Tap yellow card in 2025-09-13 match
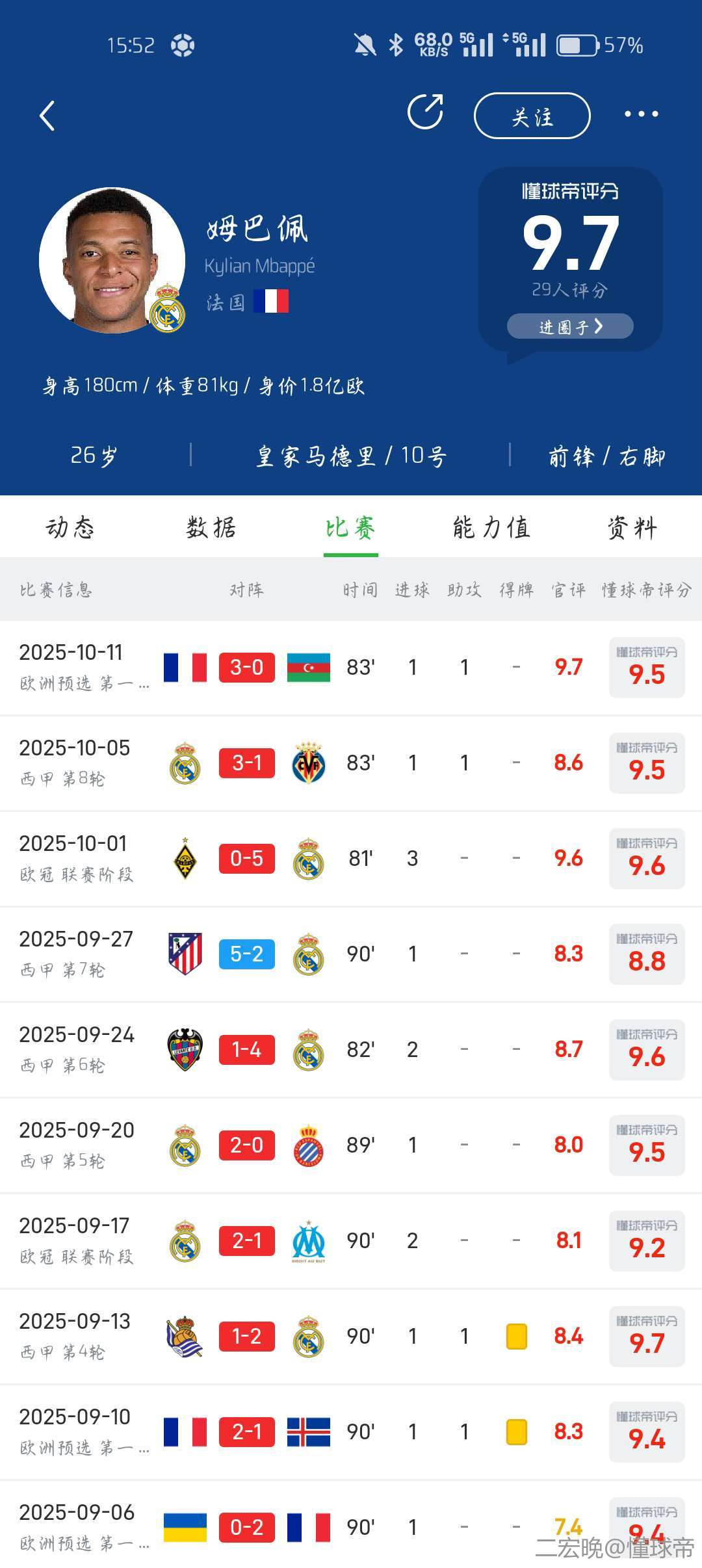This screenshot has height=1568, width=702. coord(517,1337)
